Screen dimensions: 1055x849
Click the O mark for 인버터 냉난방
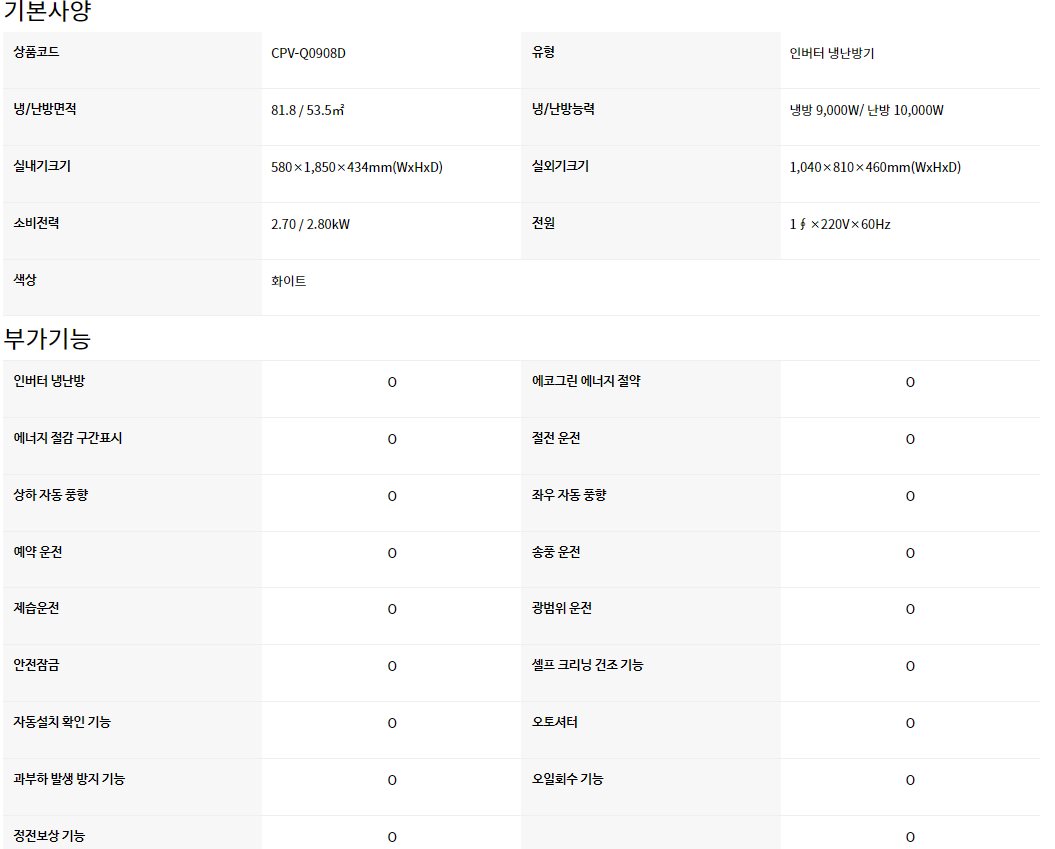pyautogui.click(x=392, y=382)
